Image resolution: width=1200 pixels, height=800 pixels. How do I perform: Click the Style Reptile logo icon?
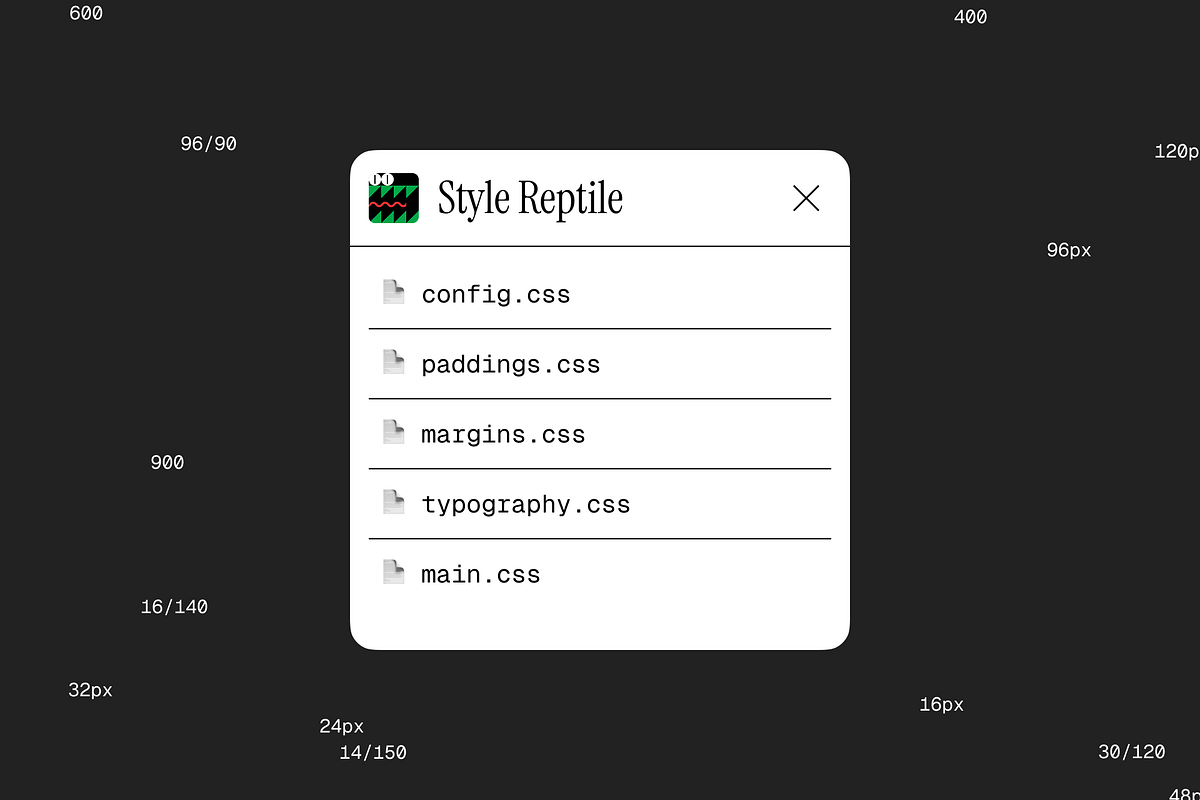(x=393, y=198)
